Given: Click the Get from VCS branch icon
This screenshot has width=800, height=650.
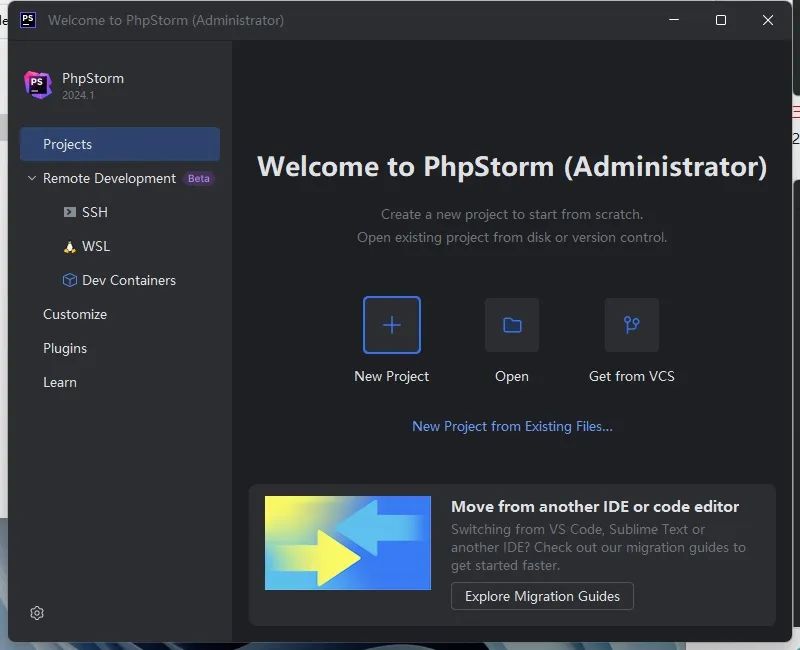Looking at the screenshot, I should [632, 325].
